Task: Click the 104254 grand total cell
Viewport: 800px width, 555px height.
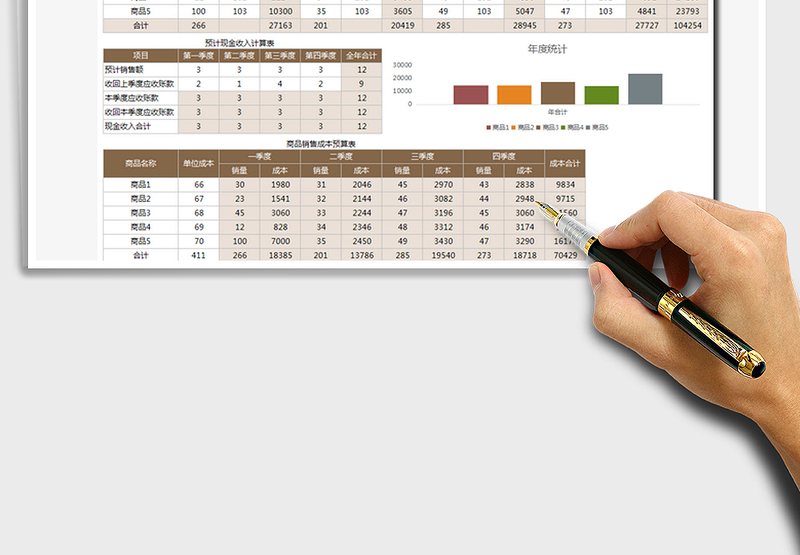Action: click(x=687, y=25)
